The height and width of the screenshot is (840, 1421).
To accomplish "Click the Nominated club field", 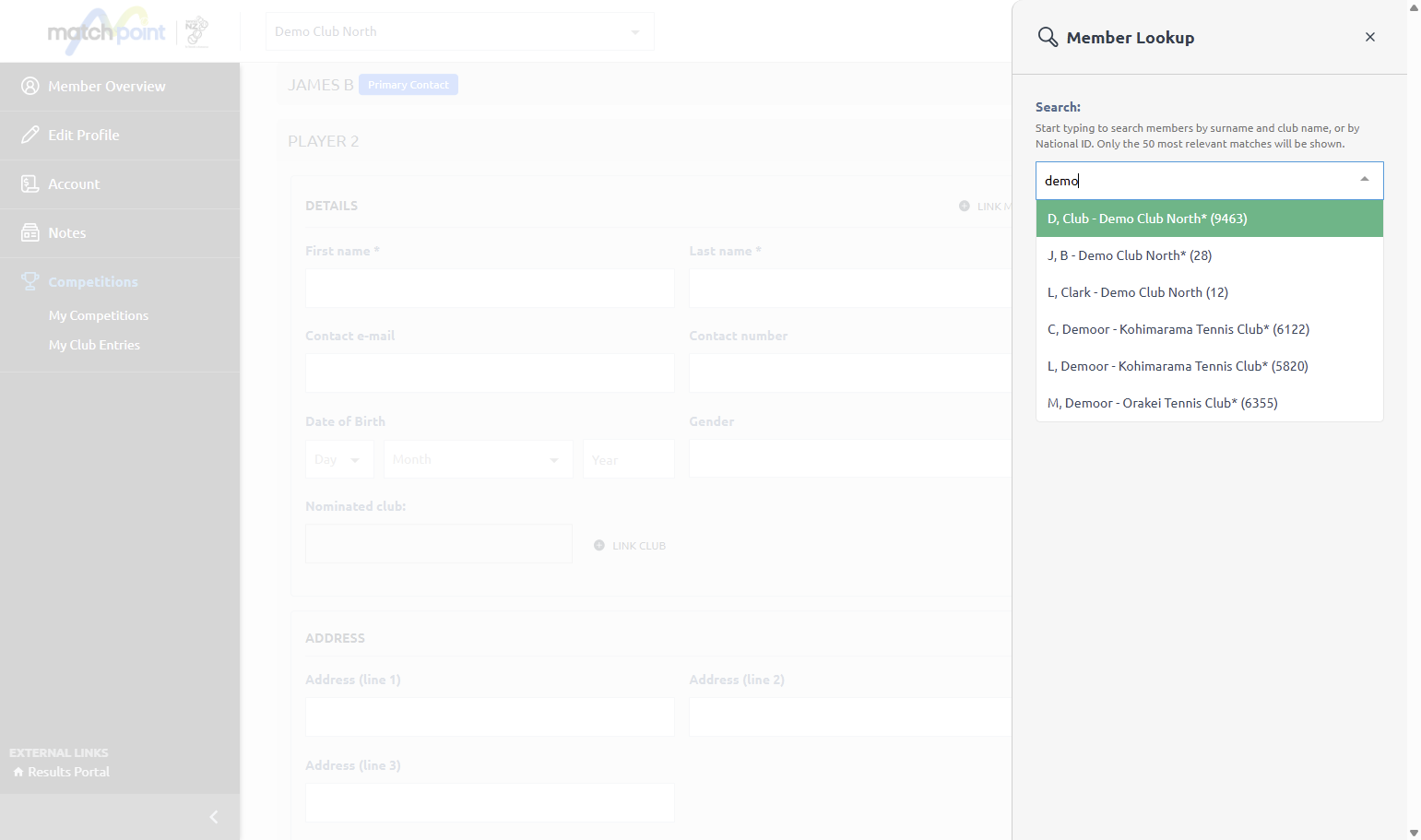I will point(439,544).
